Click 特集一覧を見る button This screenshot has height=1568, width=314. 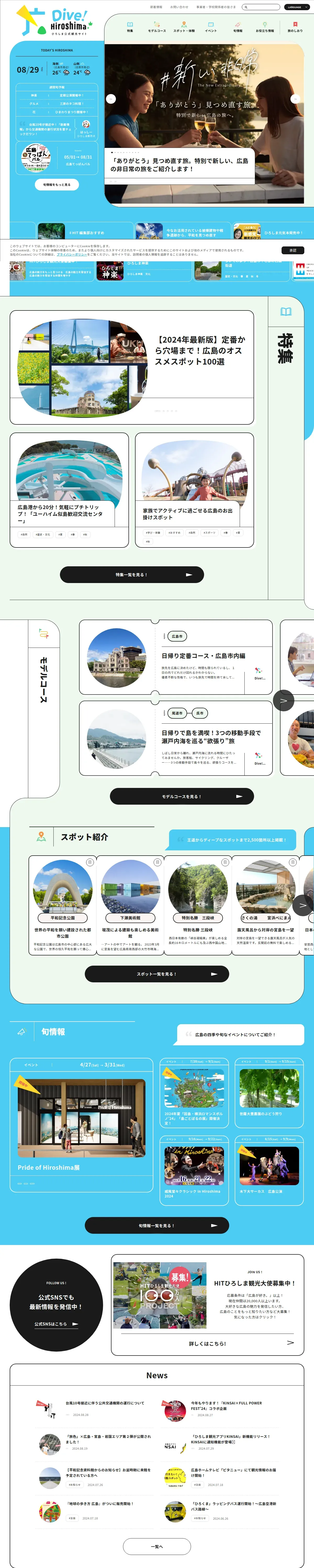pyautogui.click(x=132, y=575)
